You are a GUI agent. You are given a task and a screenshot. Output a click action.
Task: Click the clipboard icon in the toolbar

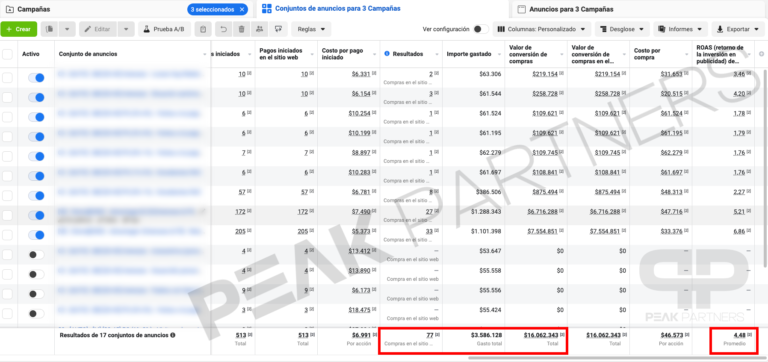[x=203, y=29]
